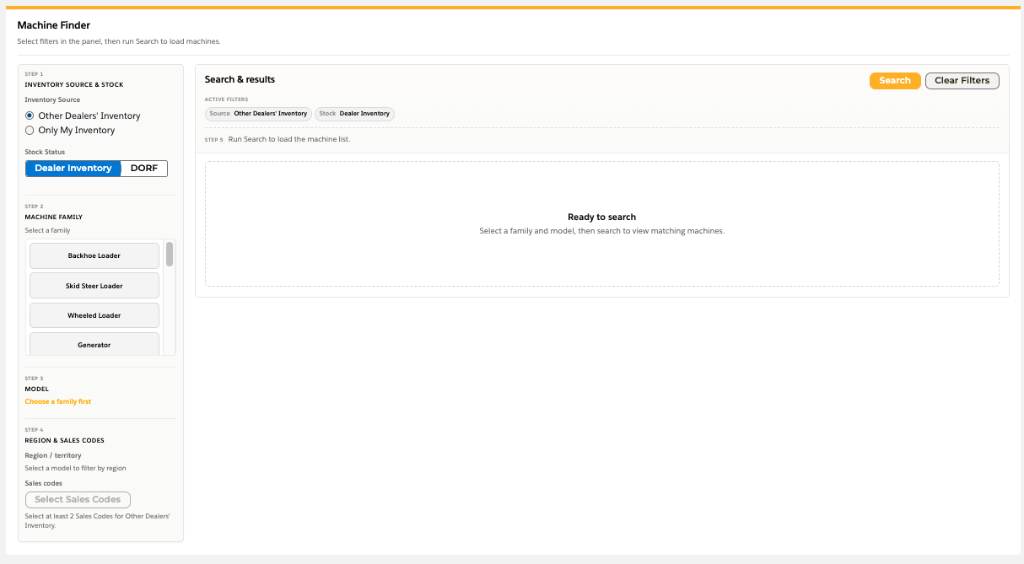This screenshot has width=1024, height=564.
Task: Click the 'Choose a family first' text
Action: click(x=58, y=401)
